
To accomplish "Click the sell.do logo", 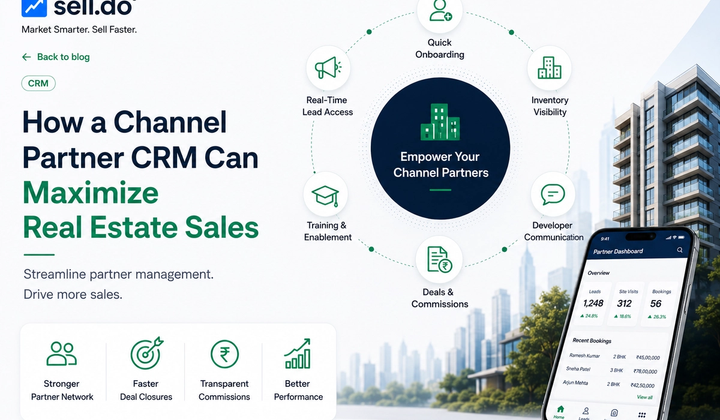I will (78, 7).
